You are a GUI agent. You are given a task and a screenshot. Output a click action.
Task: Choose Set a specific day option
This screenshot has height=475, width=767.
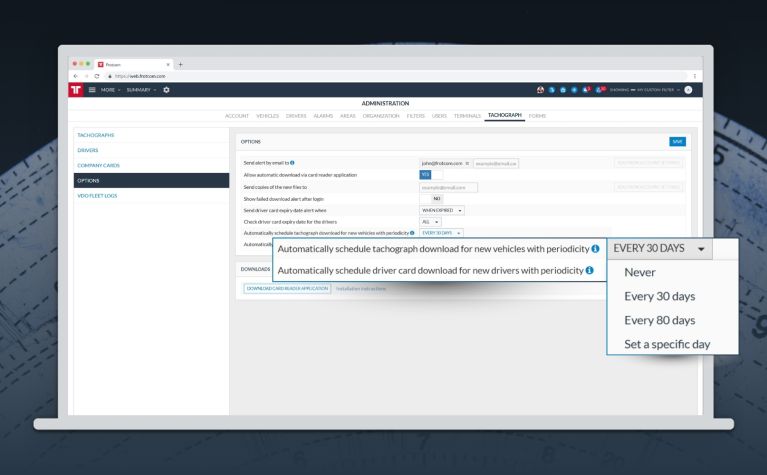click(667, 345)
